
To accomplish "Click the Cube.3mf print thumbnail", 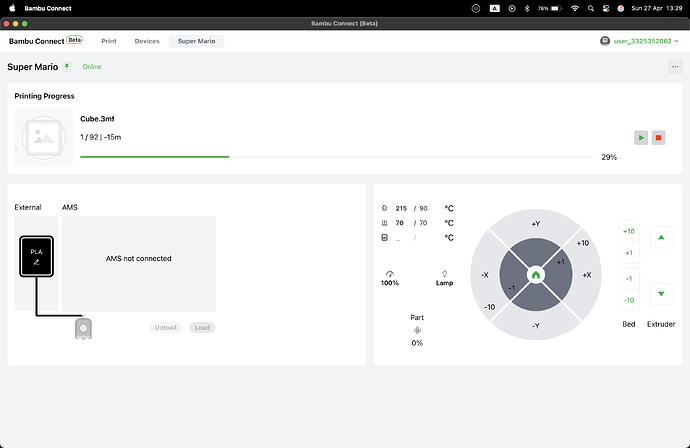I will point(44,137).
